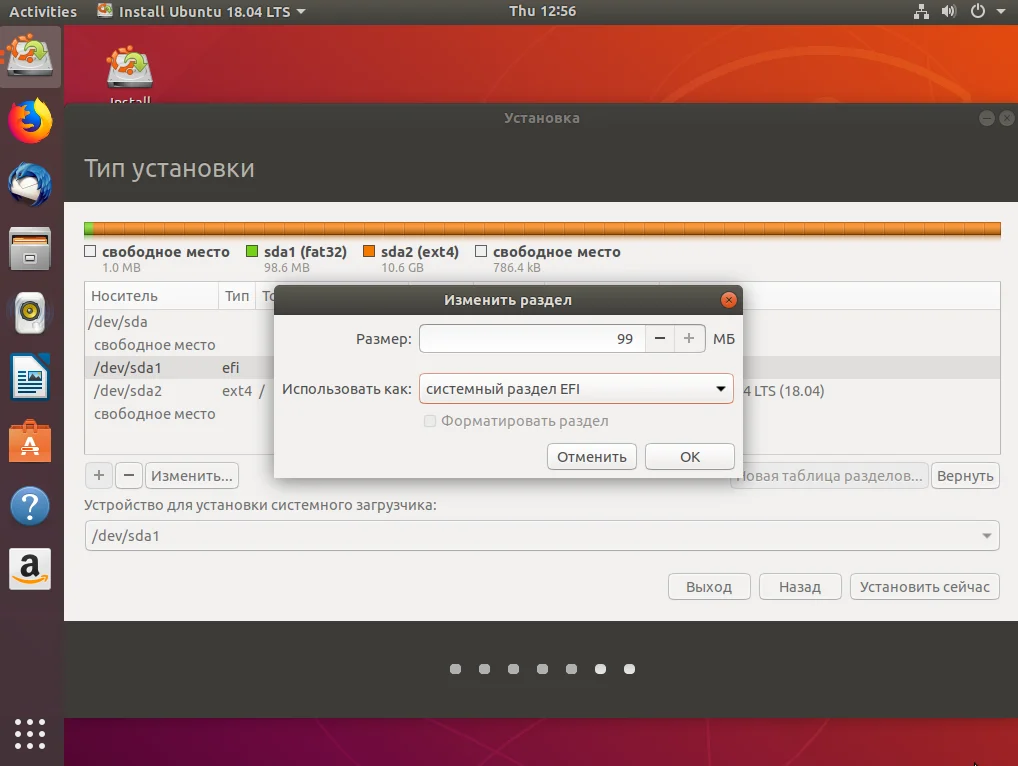Screen dimensions: 1018x766
Task: Select the /dev/sda1 partition row
Action: (179, 368)
